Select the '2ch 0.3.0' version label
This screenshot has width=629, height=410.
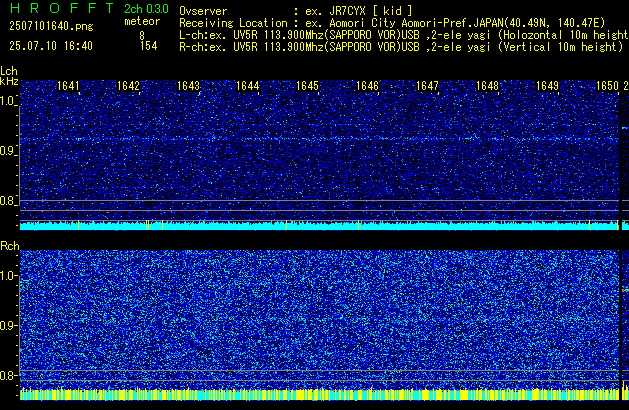click(x=146, y=9)
